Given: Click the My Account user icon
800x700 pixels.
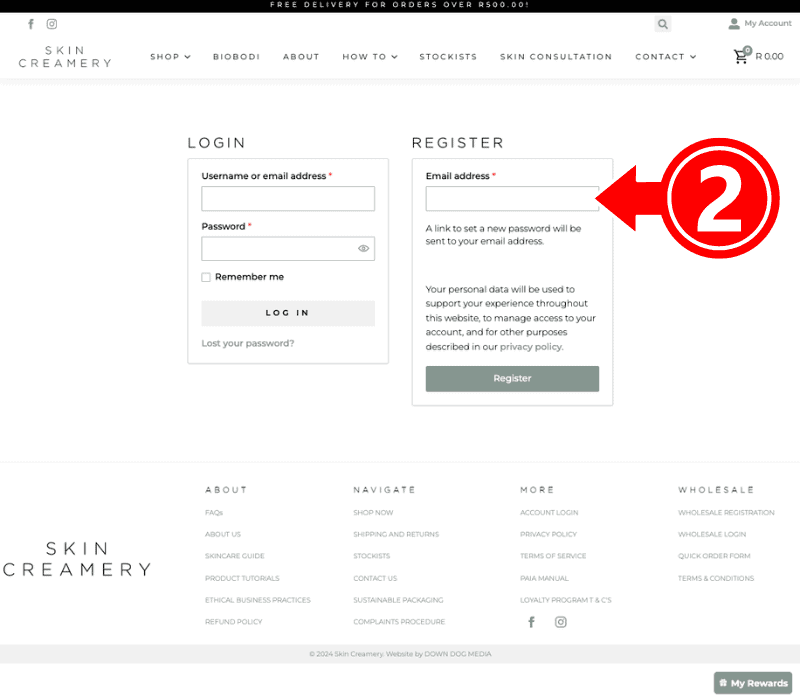Looking at the screenshot, I should 734,23.
